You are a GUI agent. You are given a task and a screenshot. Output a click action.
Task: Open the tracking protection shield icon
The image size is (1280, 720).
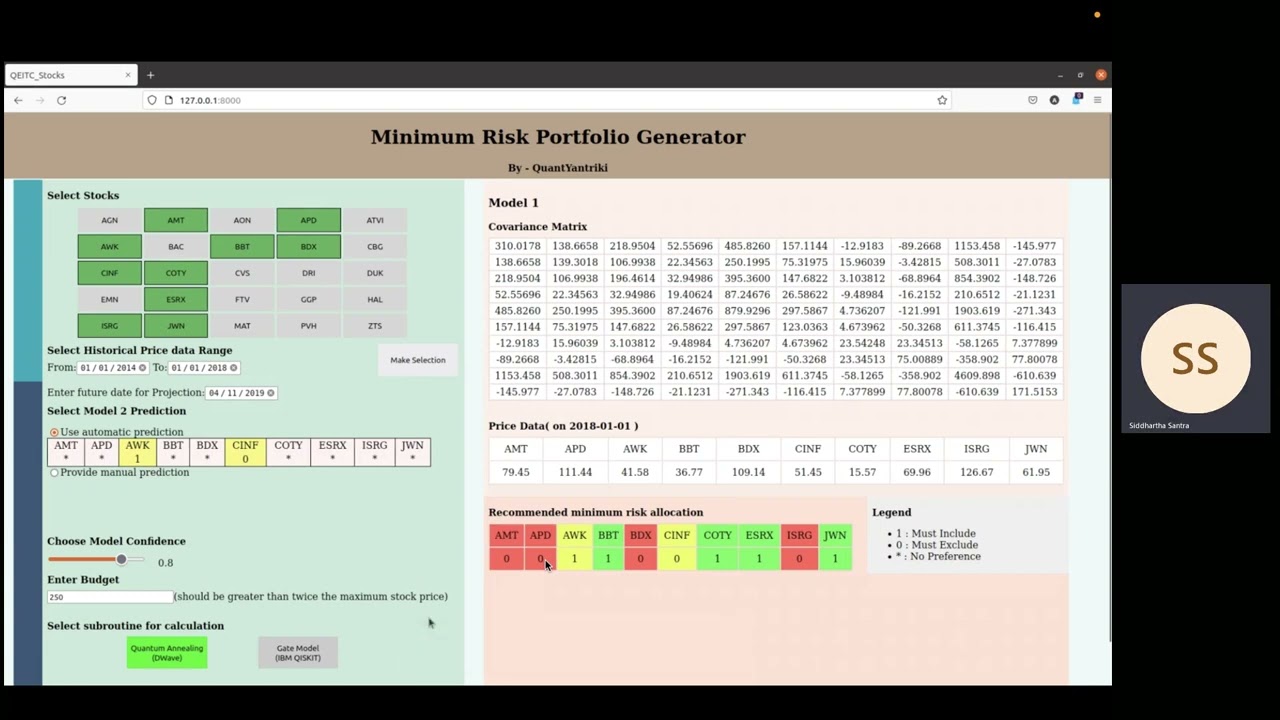152,100
